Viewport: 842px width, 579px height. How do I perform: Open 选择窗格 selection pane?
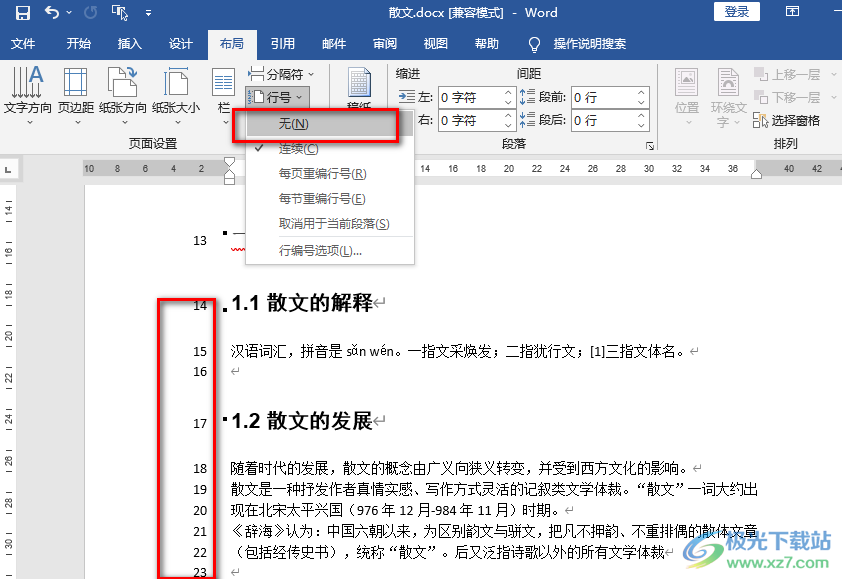pyautogui.click(x=787, y=120)
